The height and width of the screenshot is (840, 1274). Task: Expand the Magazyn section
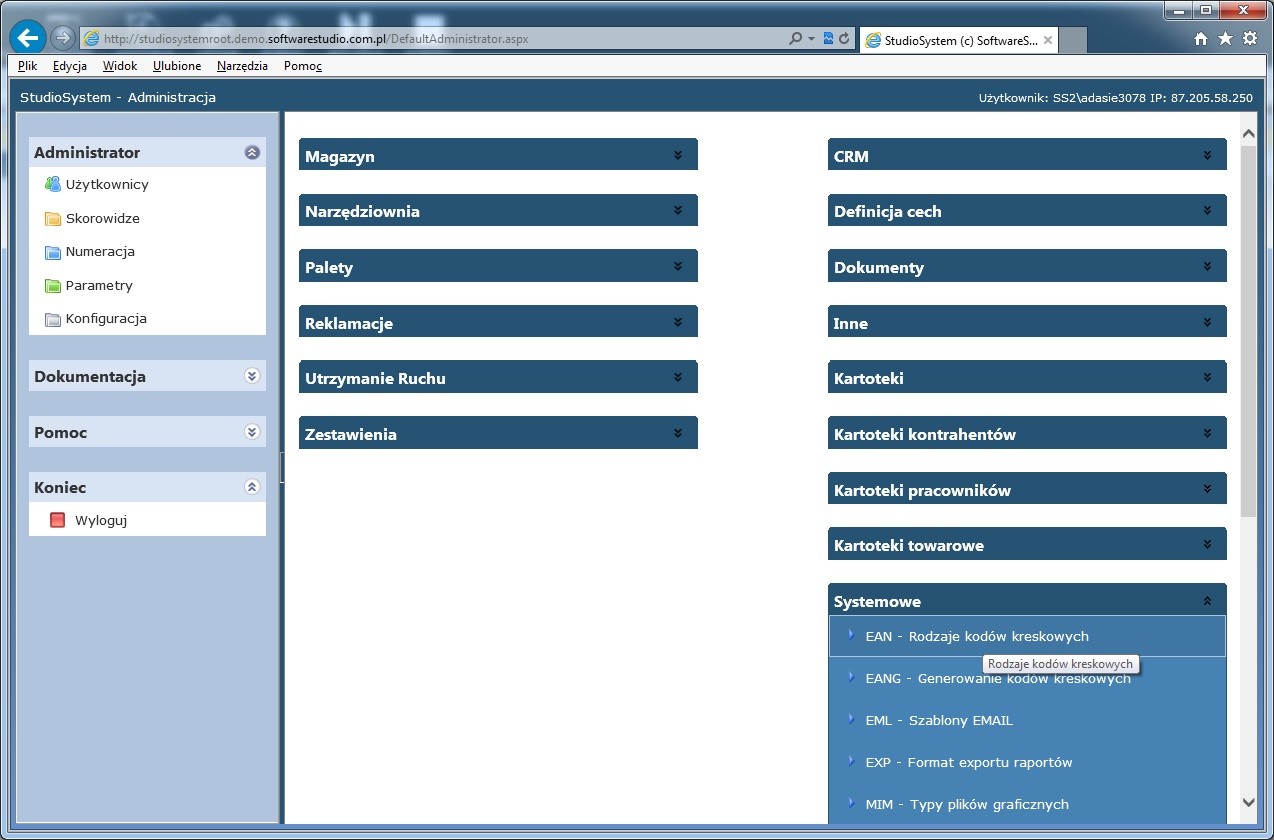(678, 156)
